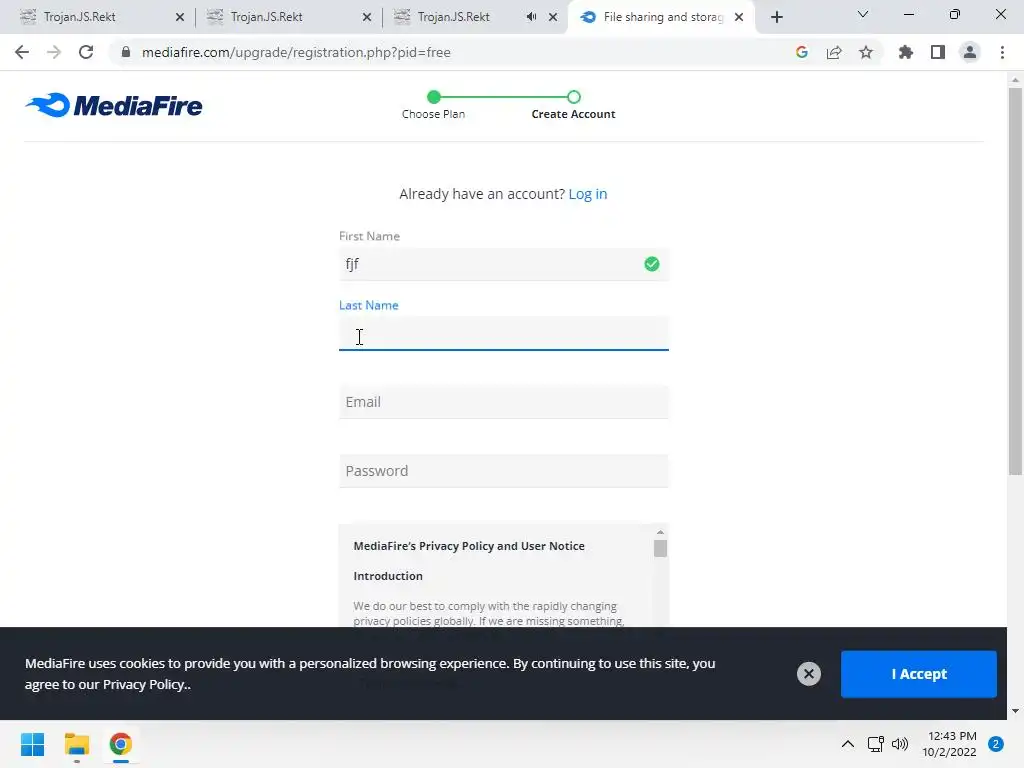Open Chrome's three-dot menu
The image size is (1024, 768).
click(x=1002, y=52)
